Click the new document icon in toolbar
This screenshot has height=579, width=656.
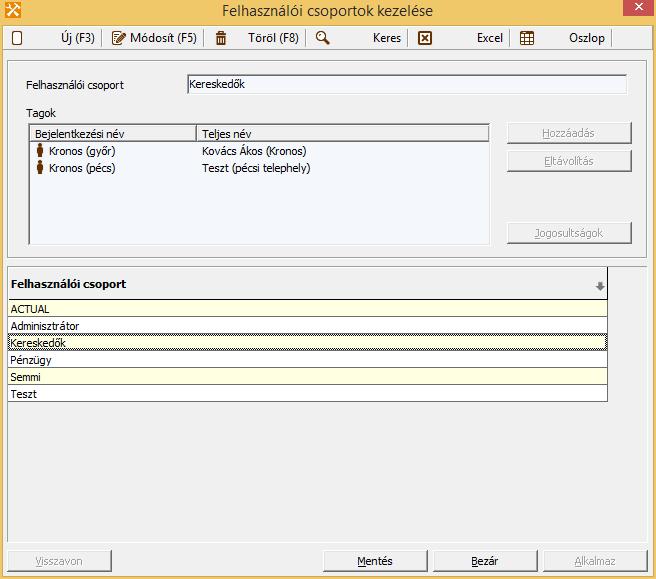(17, 38)
